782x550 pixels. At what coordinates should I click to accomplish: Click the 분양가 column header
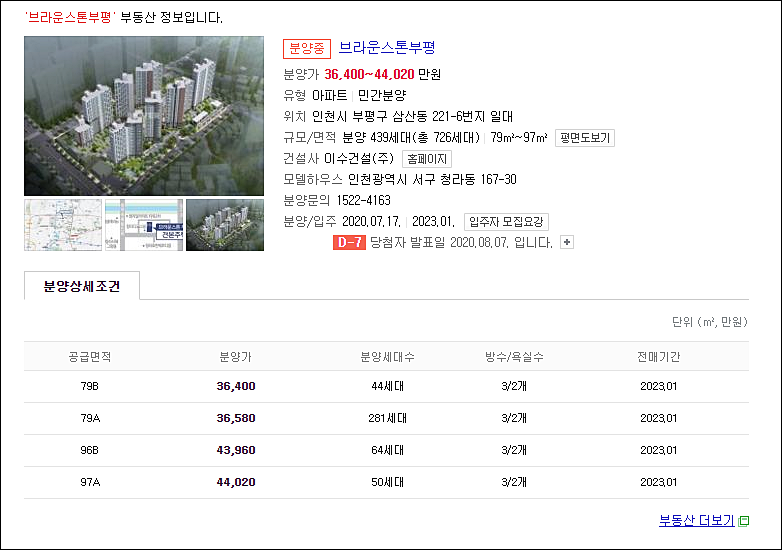point(235,357)
